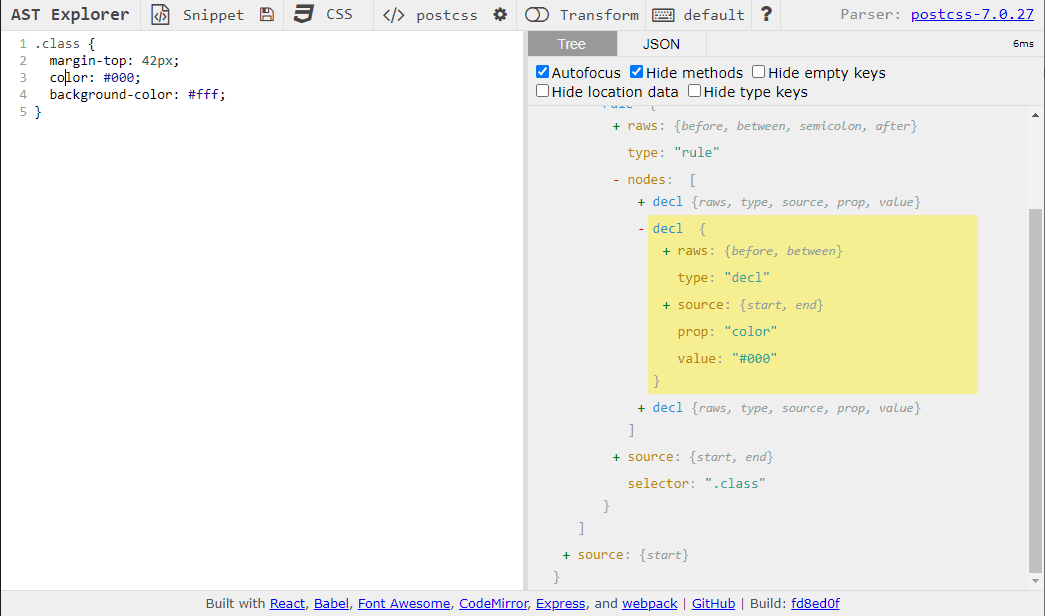Image resolution: width=1045 pixels, height=616 pixels.
Task: Enable Hide location data checkbox
Action: coord(542,91)
